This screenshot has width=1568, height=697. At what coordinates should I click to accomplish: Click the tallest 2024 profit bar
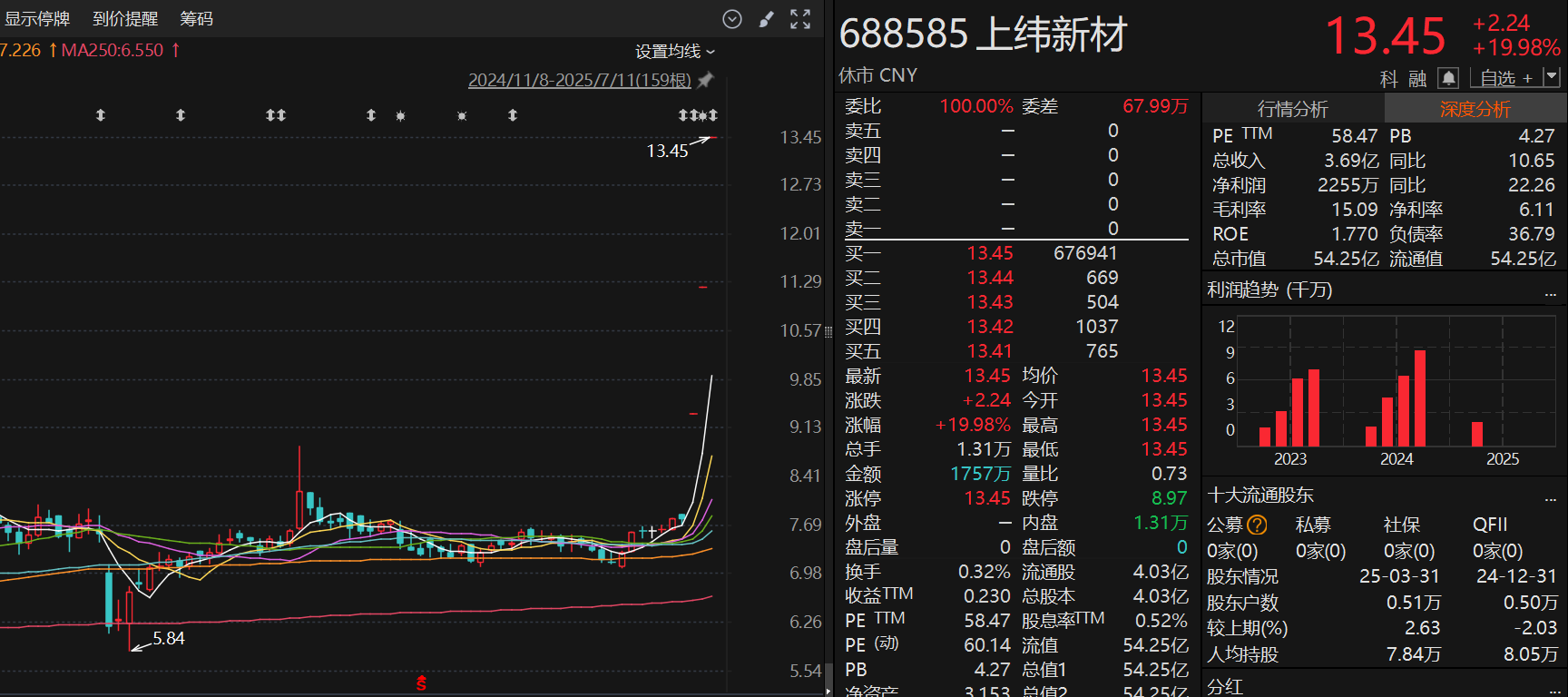(x=1420, y=398)
